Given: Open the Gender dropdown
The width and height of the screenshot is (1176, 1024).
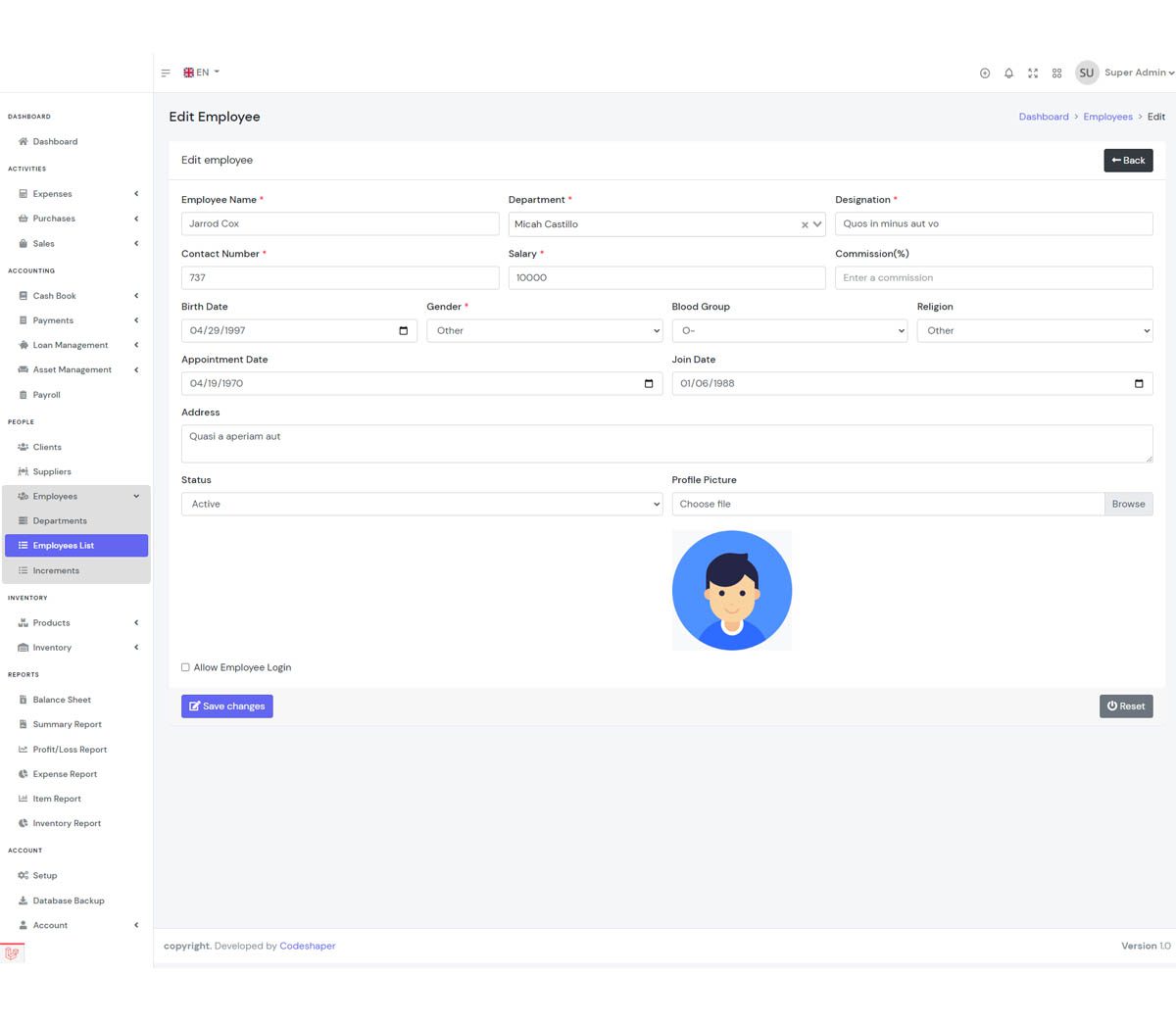Looking at the screenshot, I should coord(544,331).
